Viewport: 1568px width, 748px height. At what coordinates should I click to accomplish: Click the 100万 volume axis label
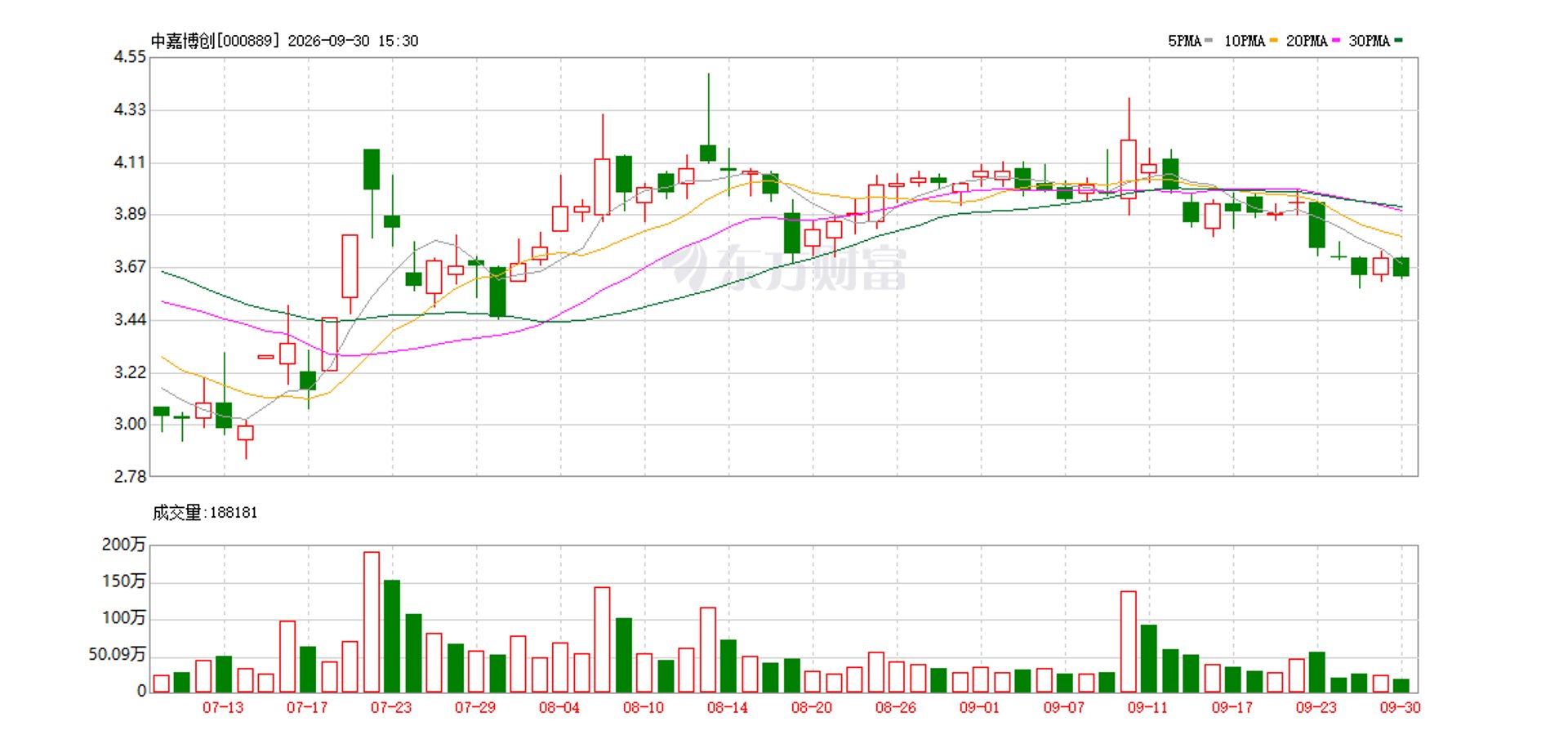124,618
